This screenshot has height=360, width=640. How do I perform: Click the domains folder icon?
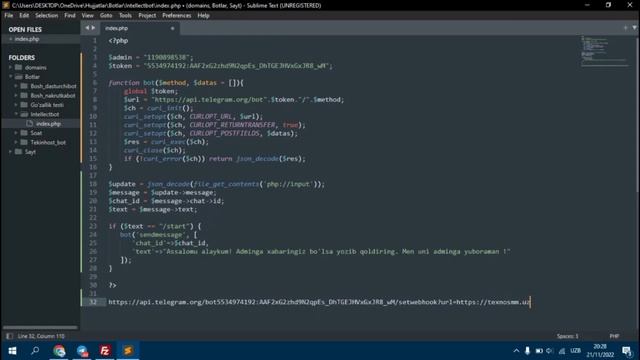19,67
